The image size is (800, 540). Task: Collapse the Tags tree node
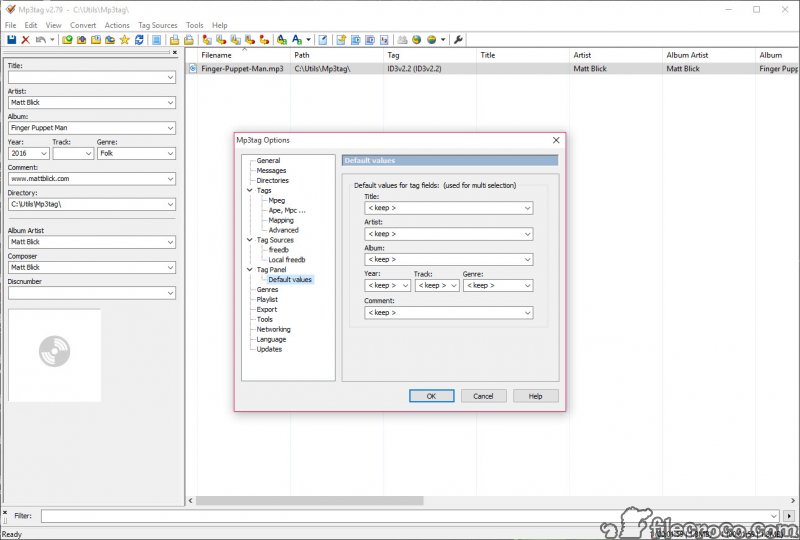coord(249,190)
